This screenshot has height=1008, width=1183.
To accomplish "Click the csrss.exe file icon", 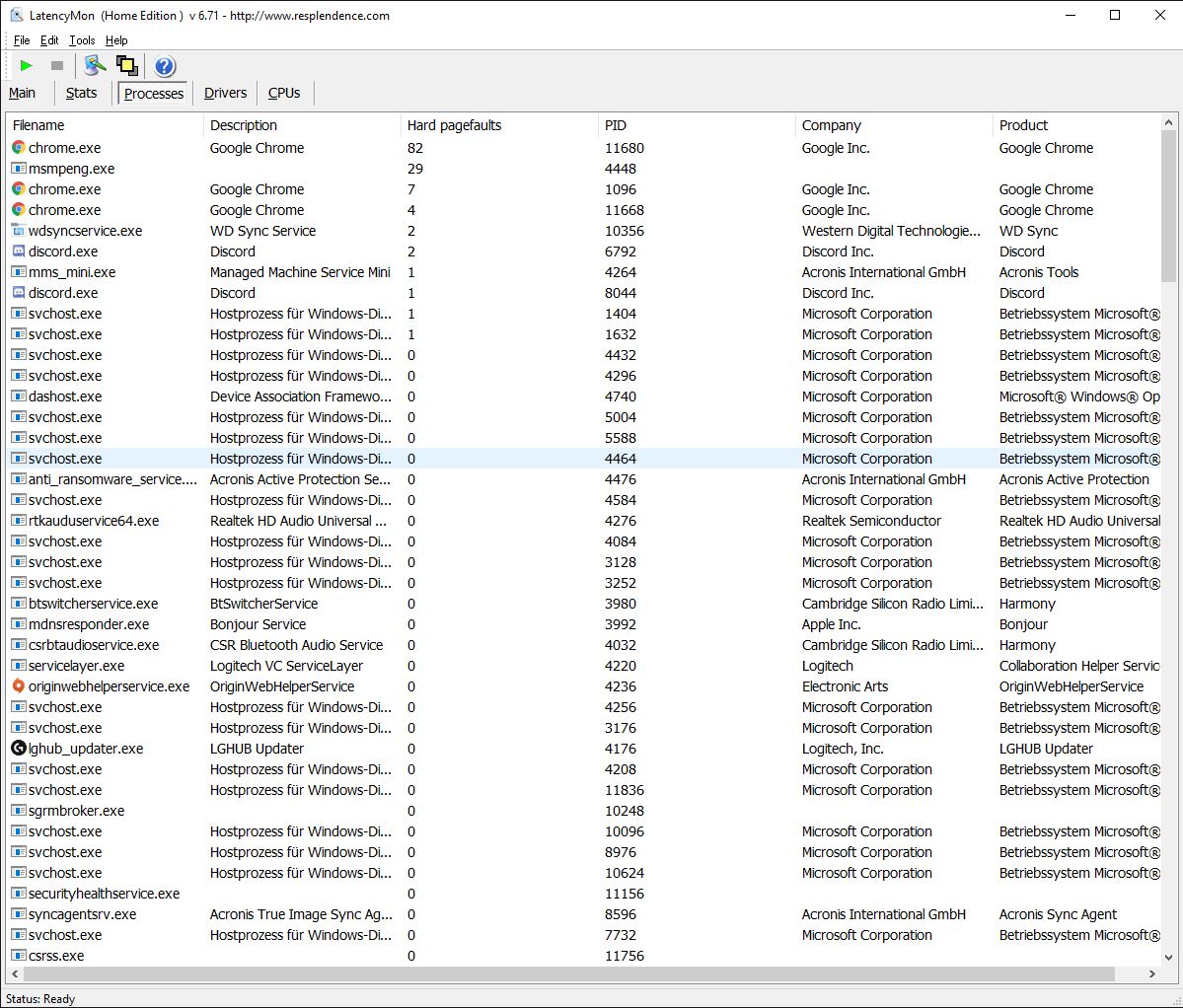I will click(x=19, y=955).
